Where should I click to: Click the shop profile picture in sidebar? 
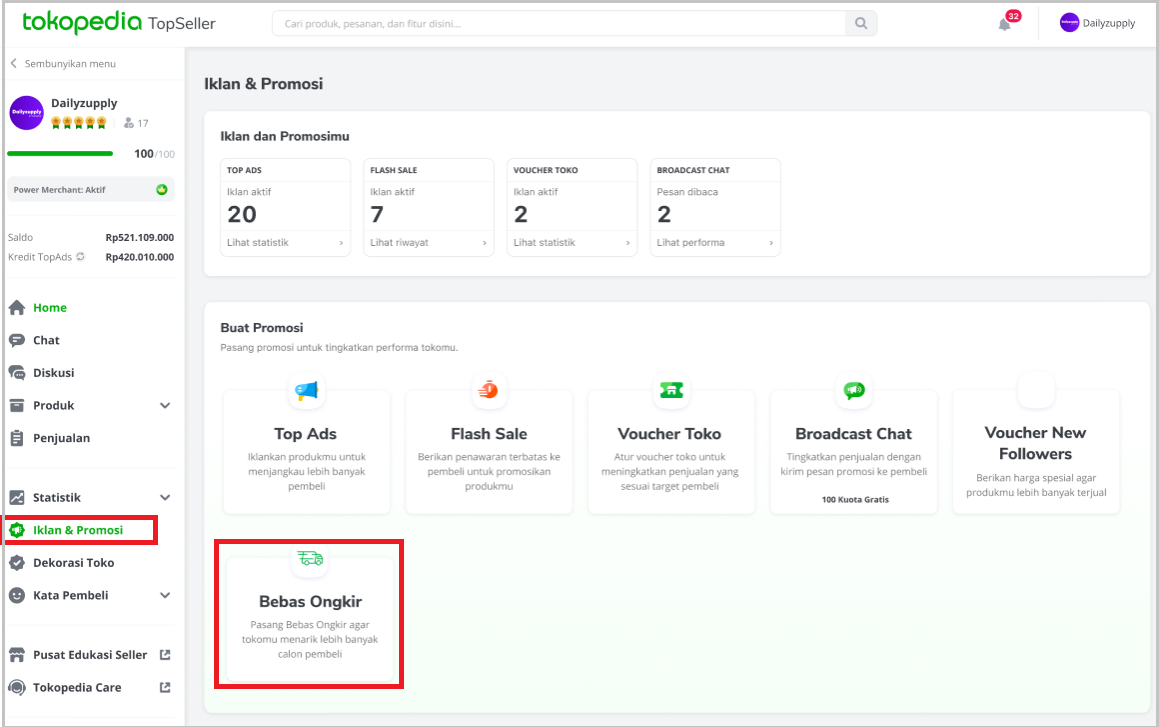(x=27, y=113)
